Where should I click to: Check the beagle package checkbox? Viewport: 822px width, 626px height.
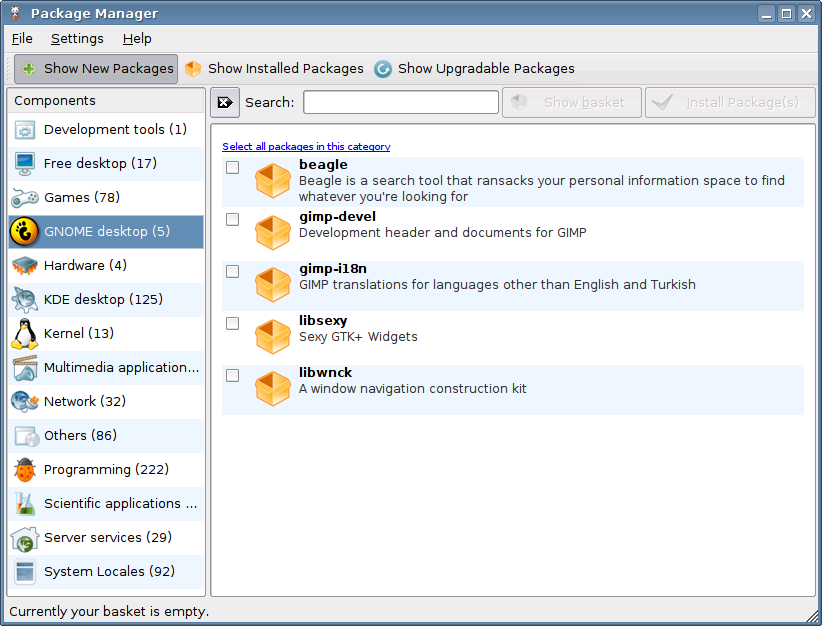(x=232, y=167)
